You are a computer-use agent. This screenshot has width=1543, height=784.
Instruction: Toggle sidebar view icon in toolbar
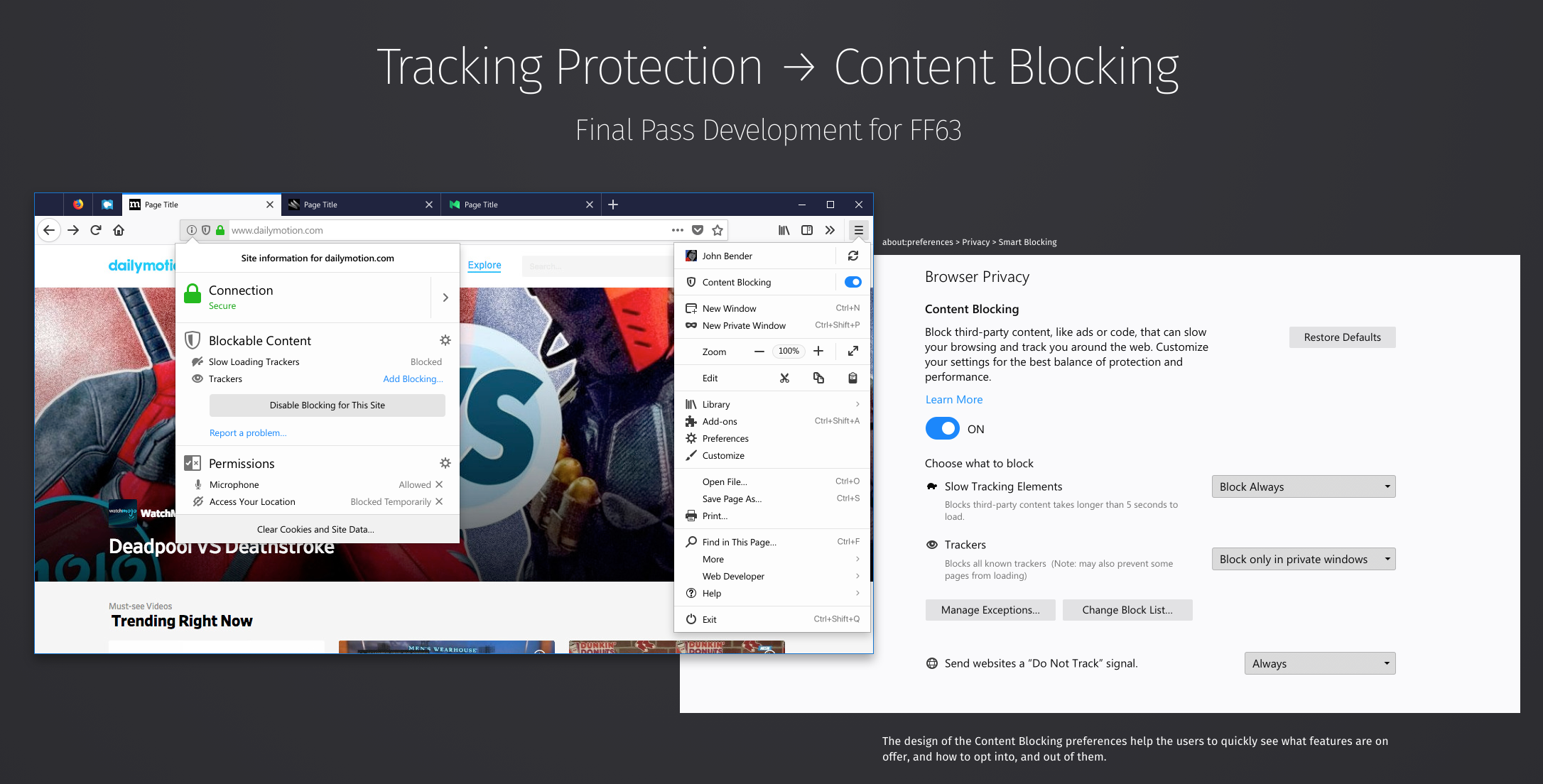pyautogui.click(x=807, y=230)
